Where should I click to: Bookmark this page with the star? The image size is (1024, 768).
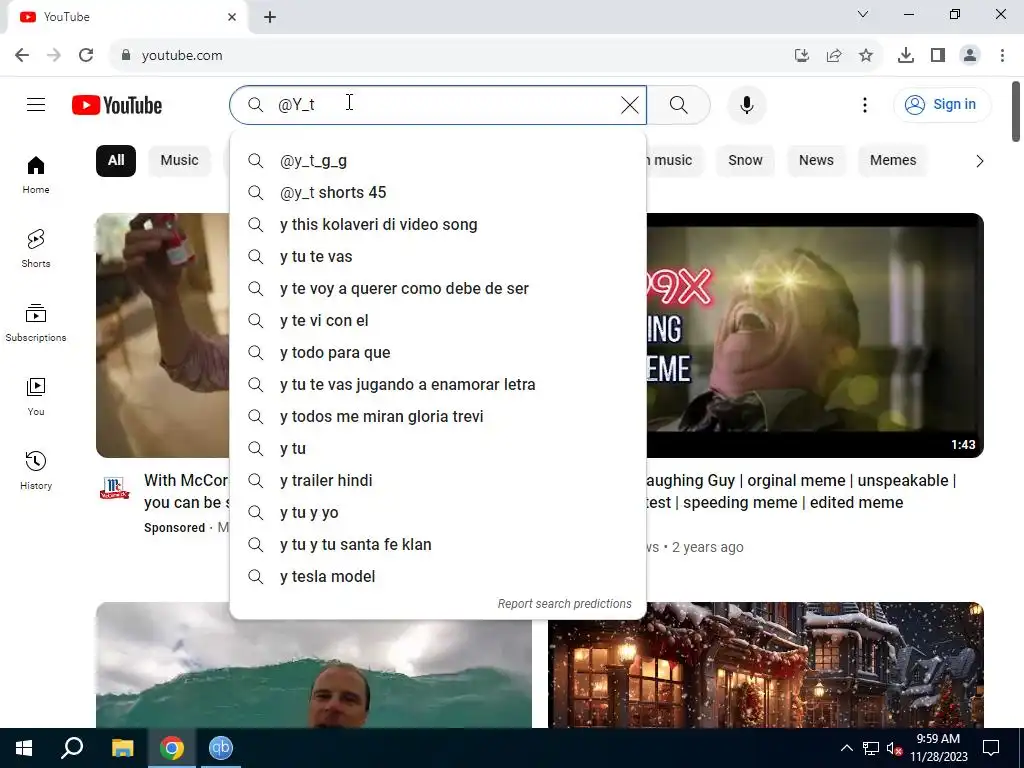coord(866,56)
